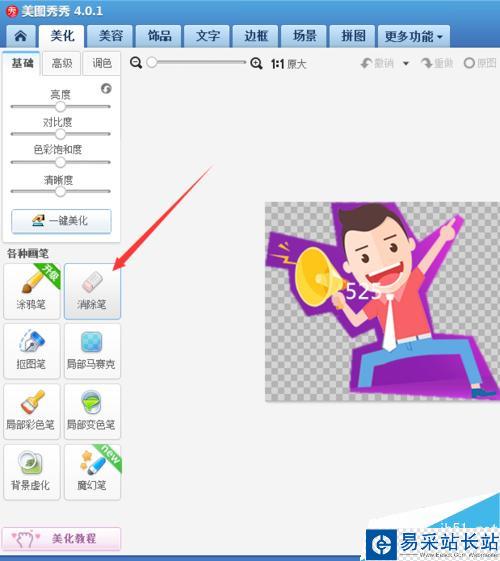Click the 各种画笔 section heading
Screen dimensions: 500x561
[28, 254]
